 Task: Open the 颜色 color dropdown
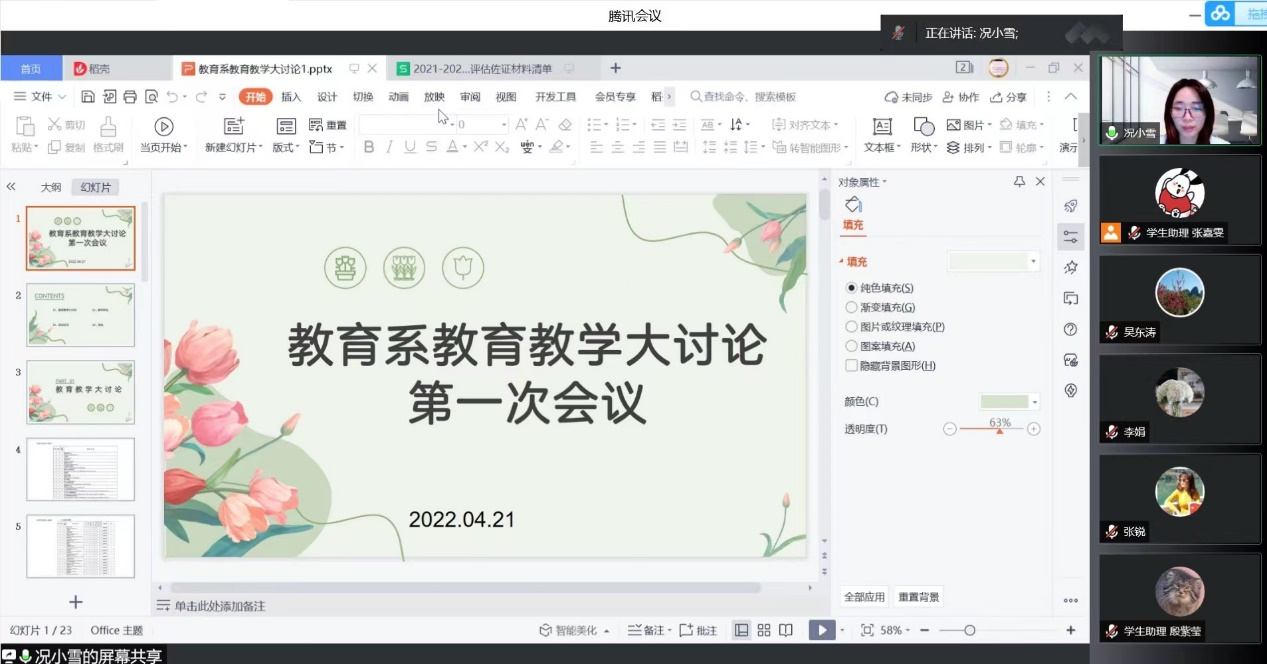point(1034,402)
